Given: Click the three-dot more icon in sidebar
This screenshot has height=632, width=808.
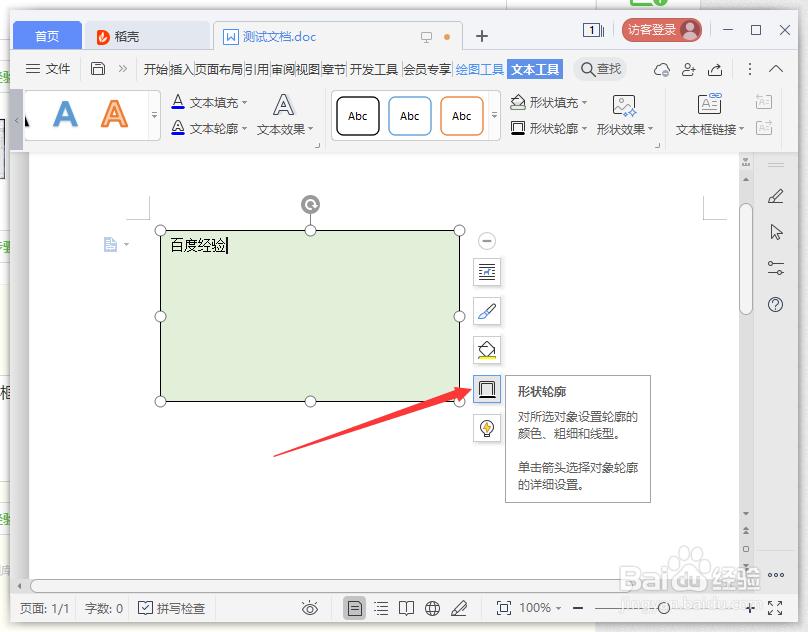Looking at the screenshot, I should tap(776, 575).
